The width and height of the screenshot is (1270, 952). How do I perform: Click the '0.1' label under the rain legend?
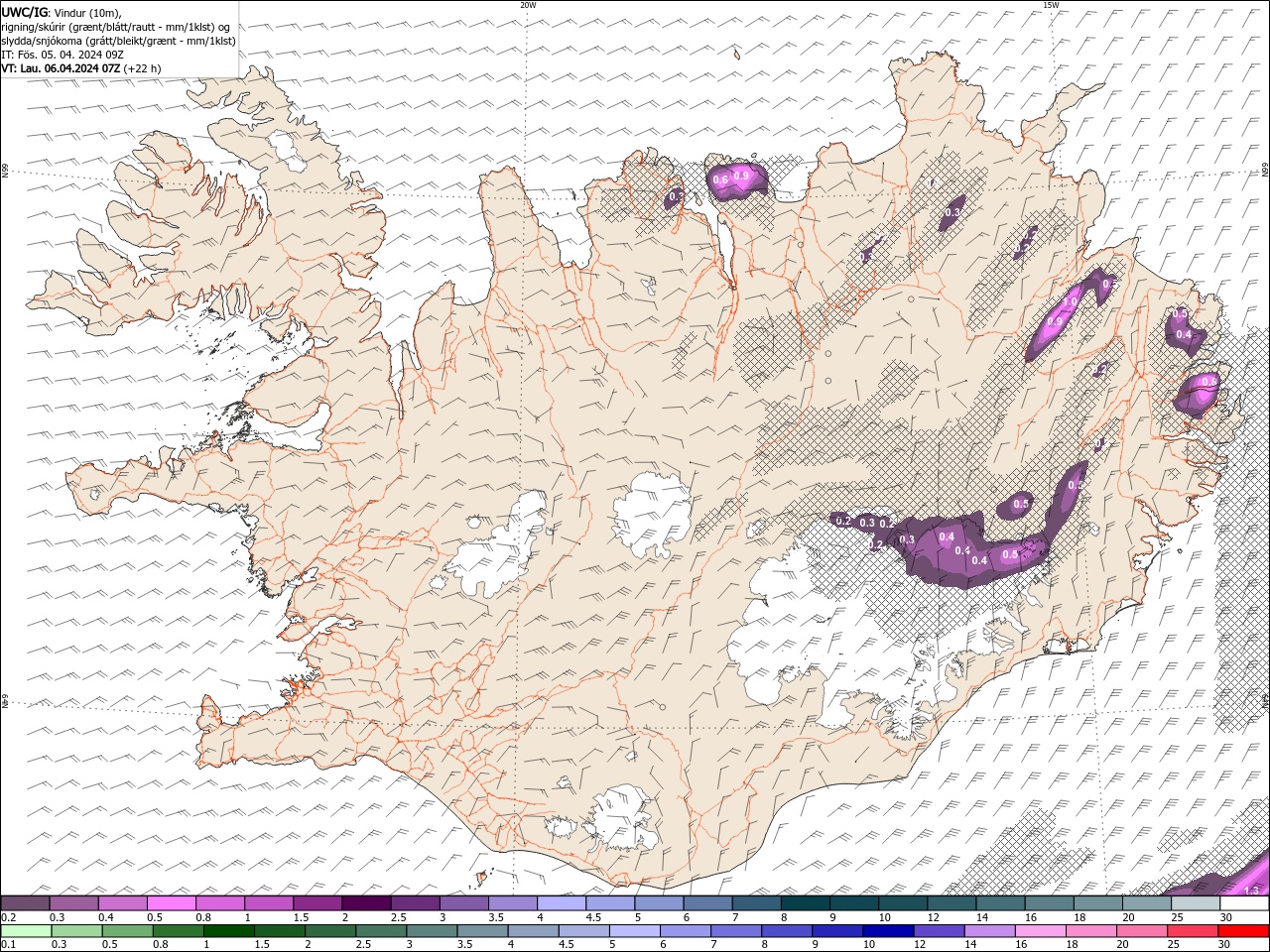[x=7, y=944]
